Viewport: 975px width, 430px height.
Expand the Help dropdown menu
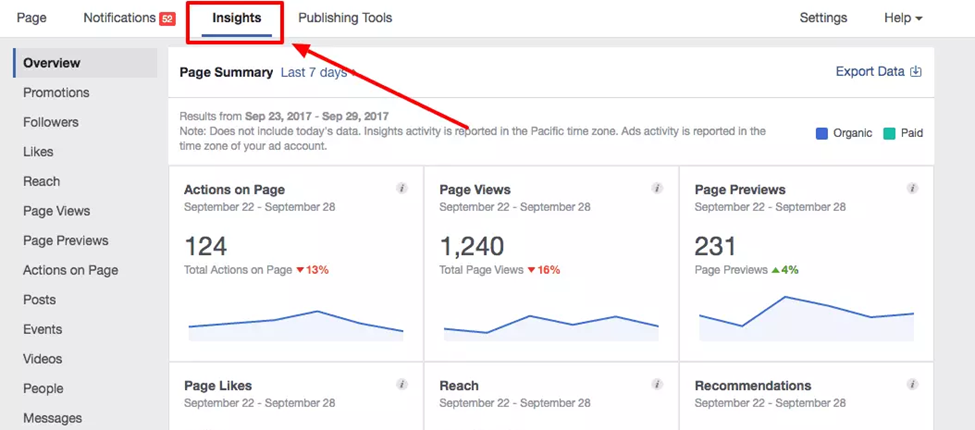tap(903, 18)
